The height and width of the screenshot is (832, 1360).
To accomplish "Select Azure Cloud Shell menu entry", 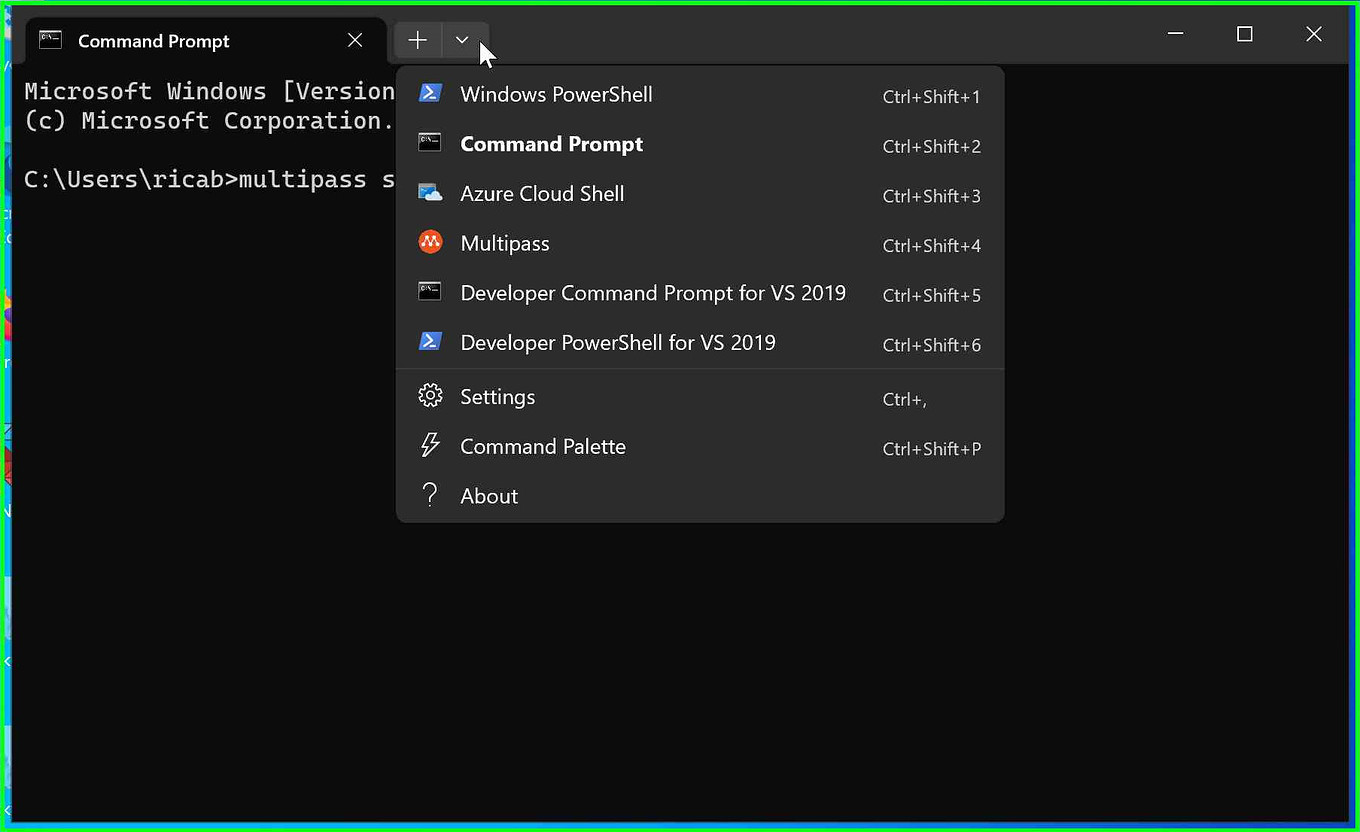I will coord(542,193).
